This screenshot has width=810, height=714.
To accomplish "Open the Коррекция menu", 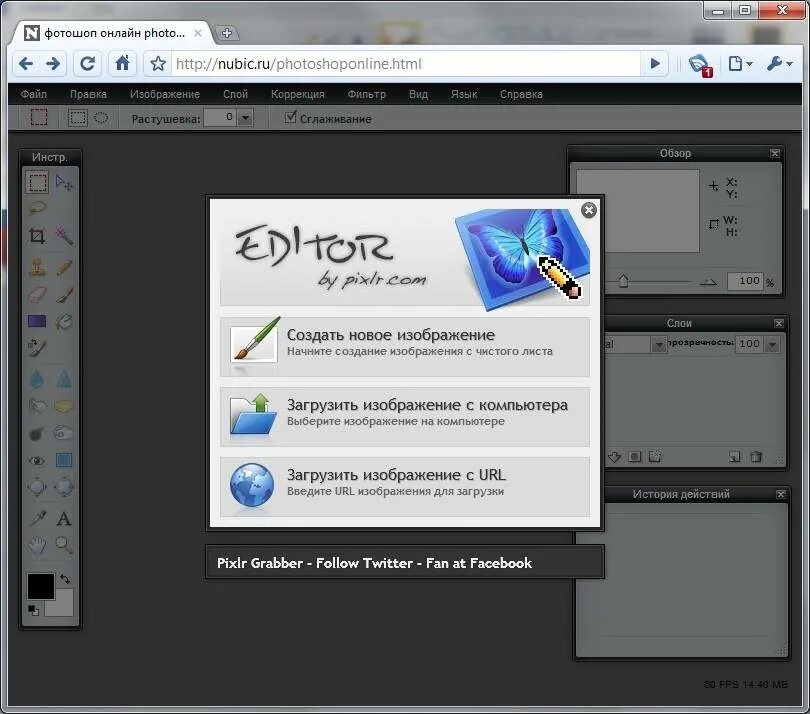I will [x=298, y=94].
